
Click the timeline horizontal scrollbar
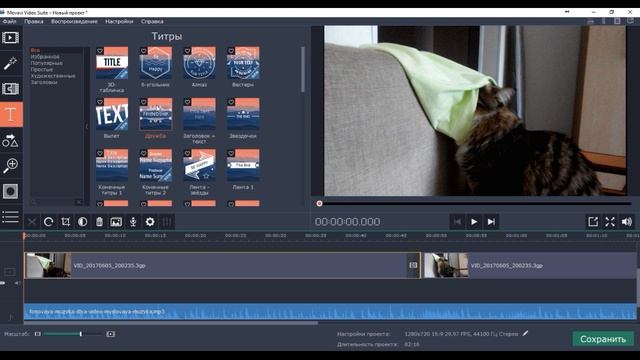171,323
